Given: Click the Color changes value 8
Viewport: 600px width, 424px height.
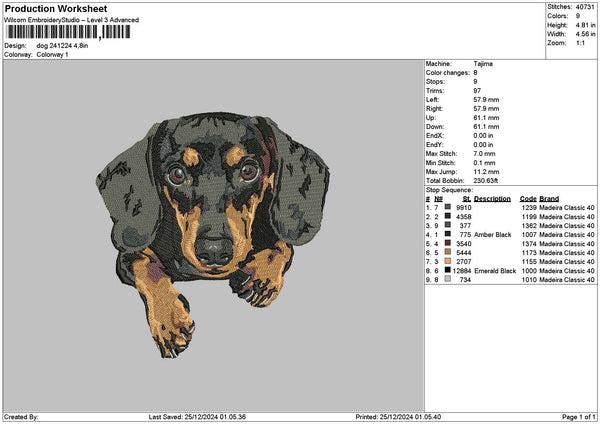Looking at the screenshot, I should (475, 73).
